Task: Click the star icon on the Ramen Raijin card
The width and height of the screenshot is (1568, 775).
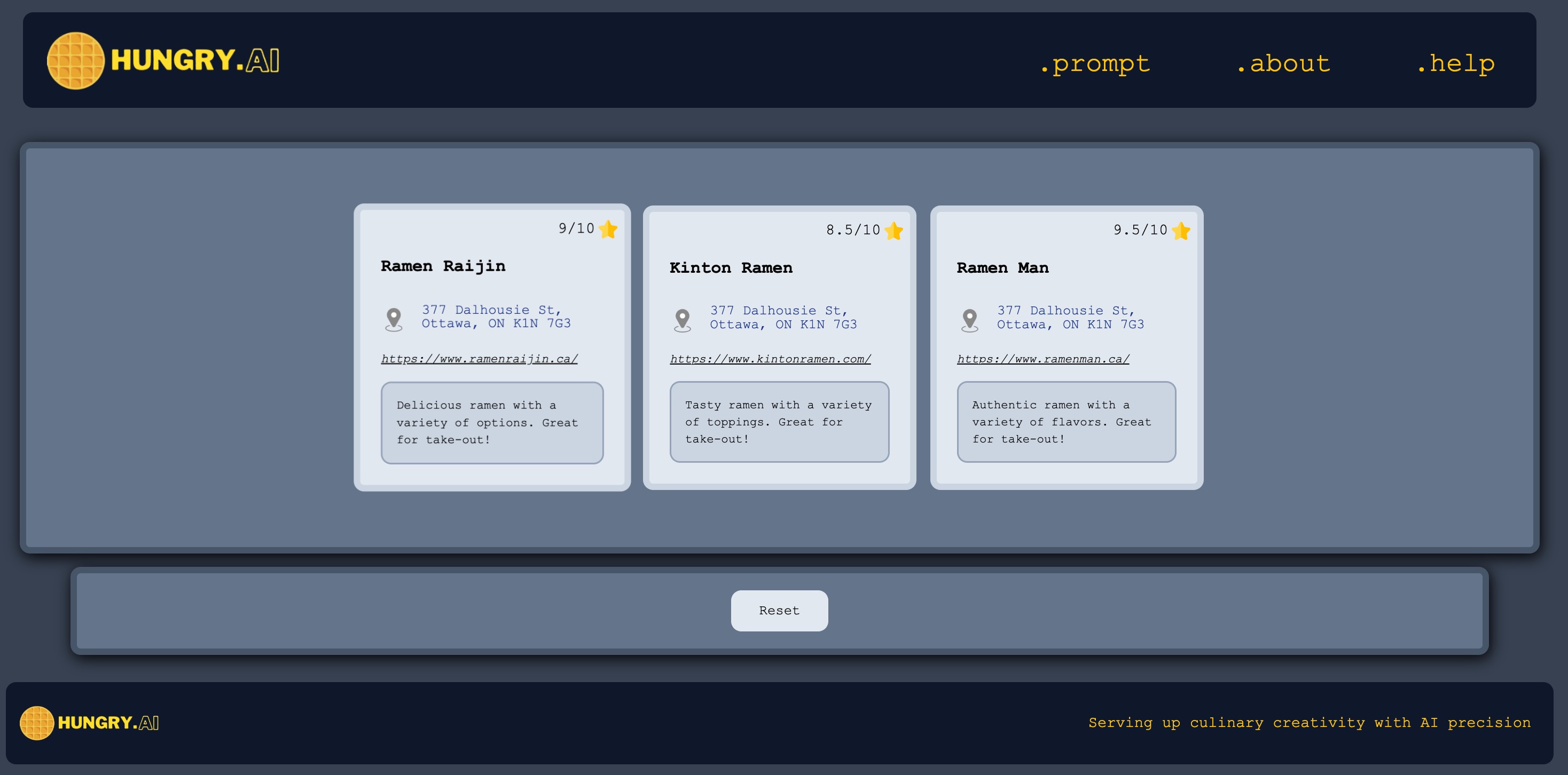Action: (x=607, y=230)
